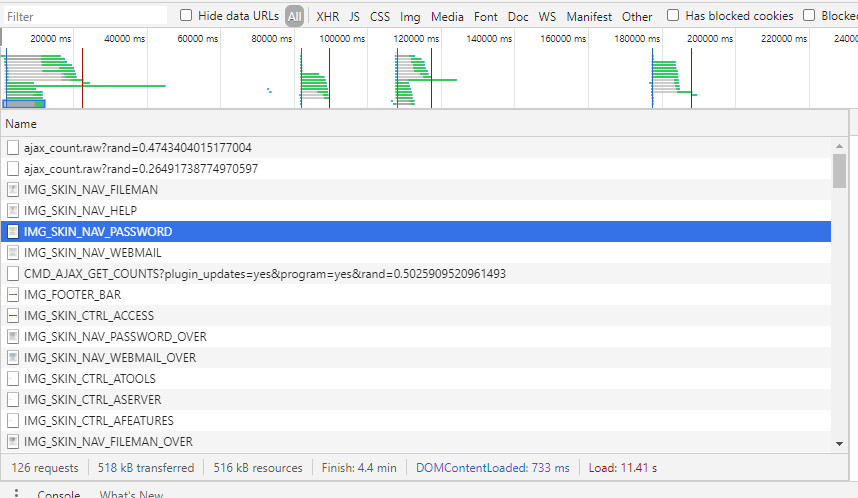
Task: Filter requests by XHR type
Action: 327,17
